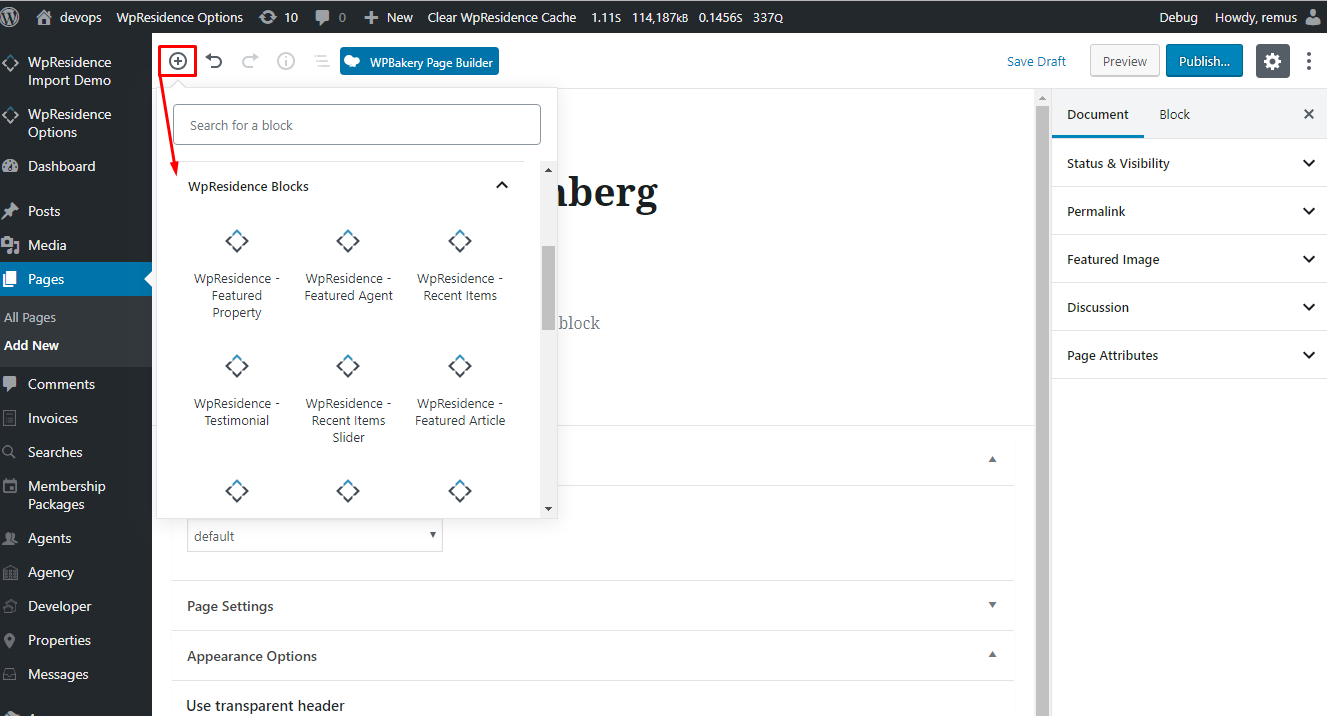Viewport: 1327px width, 716px height.
Task: Insert WpResidence Featured Agent block
Action: (348, 266)
